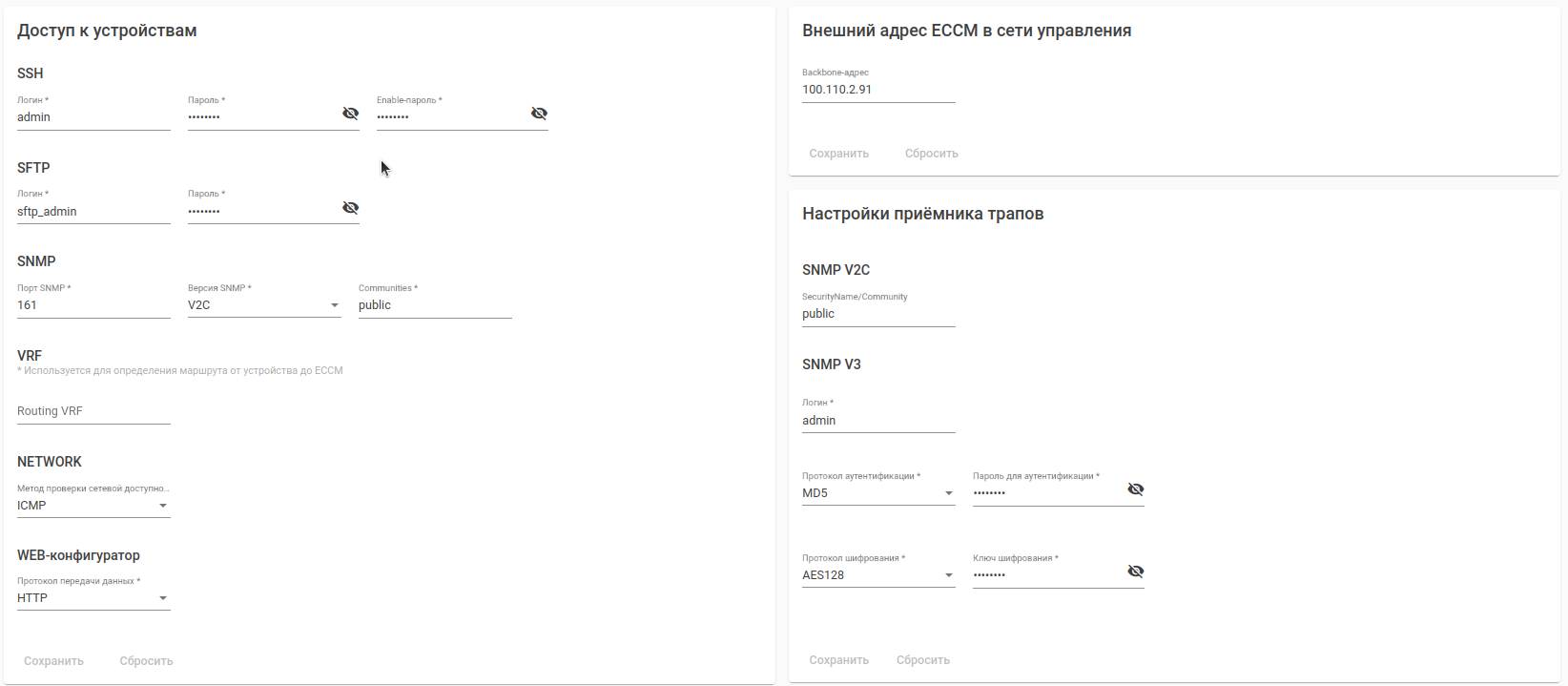Screen dimensions: 1568x686
Task: Click the SFTP login sftp_admin field
Action: (93, 212)
